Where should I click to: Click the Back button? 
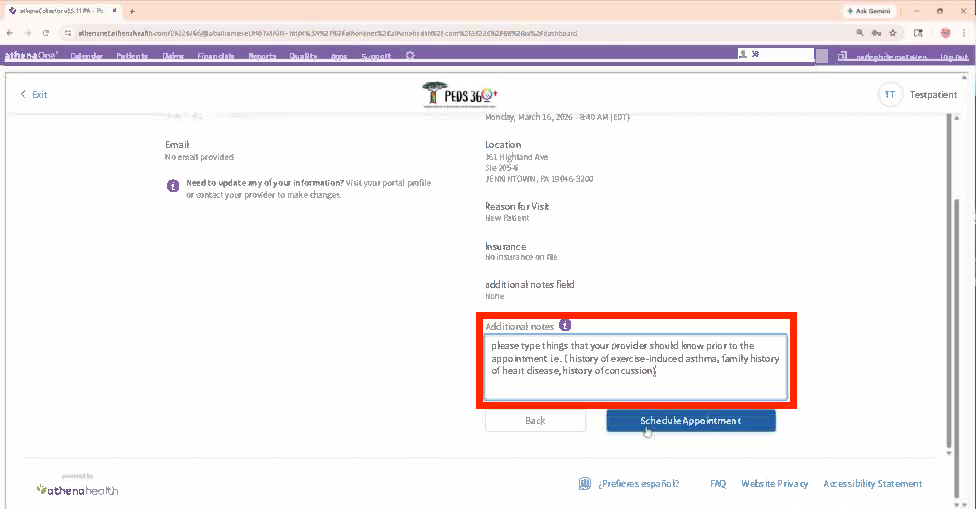pyautogui.click(x=535, y=421)
